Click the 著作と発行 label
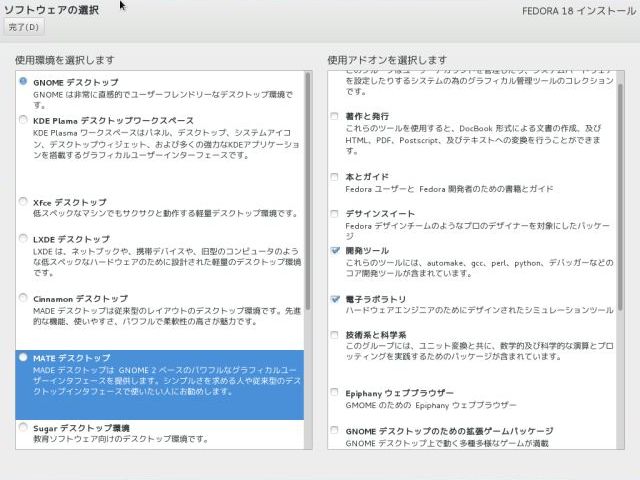This screenshot has height=480, width=640. click(367, 116)
